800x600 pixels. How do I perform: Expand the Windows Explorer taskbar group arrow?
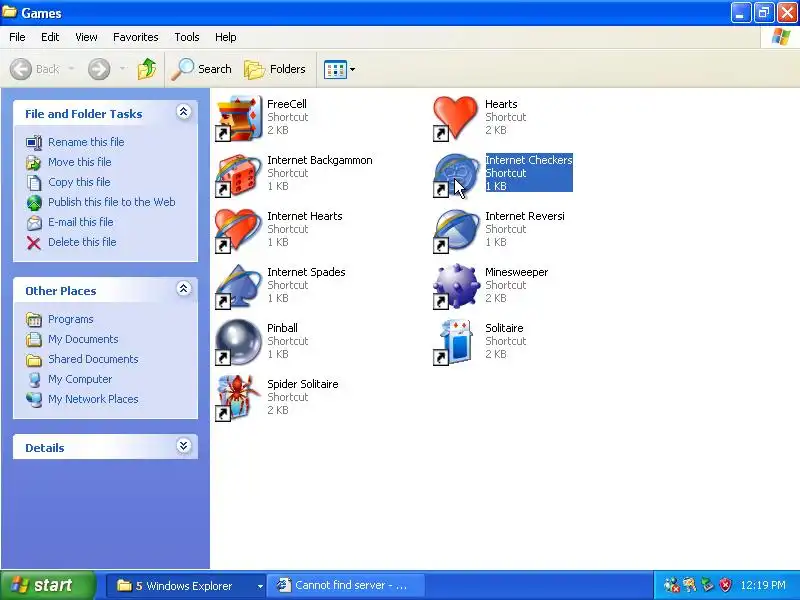[x=260, y=586]
